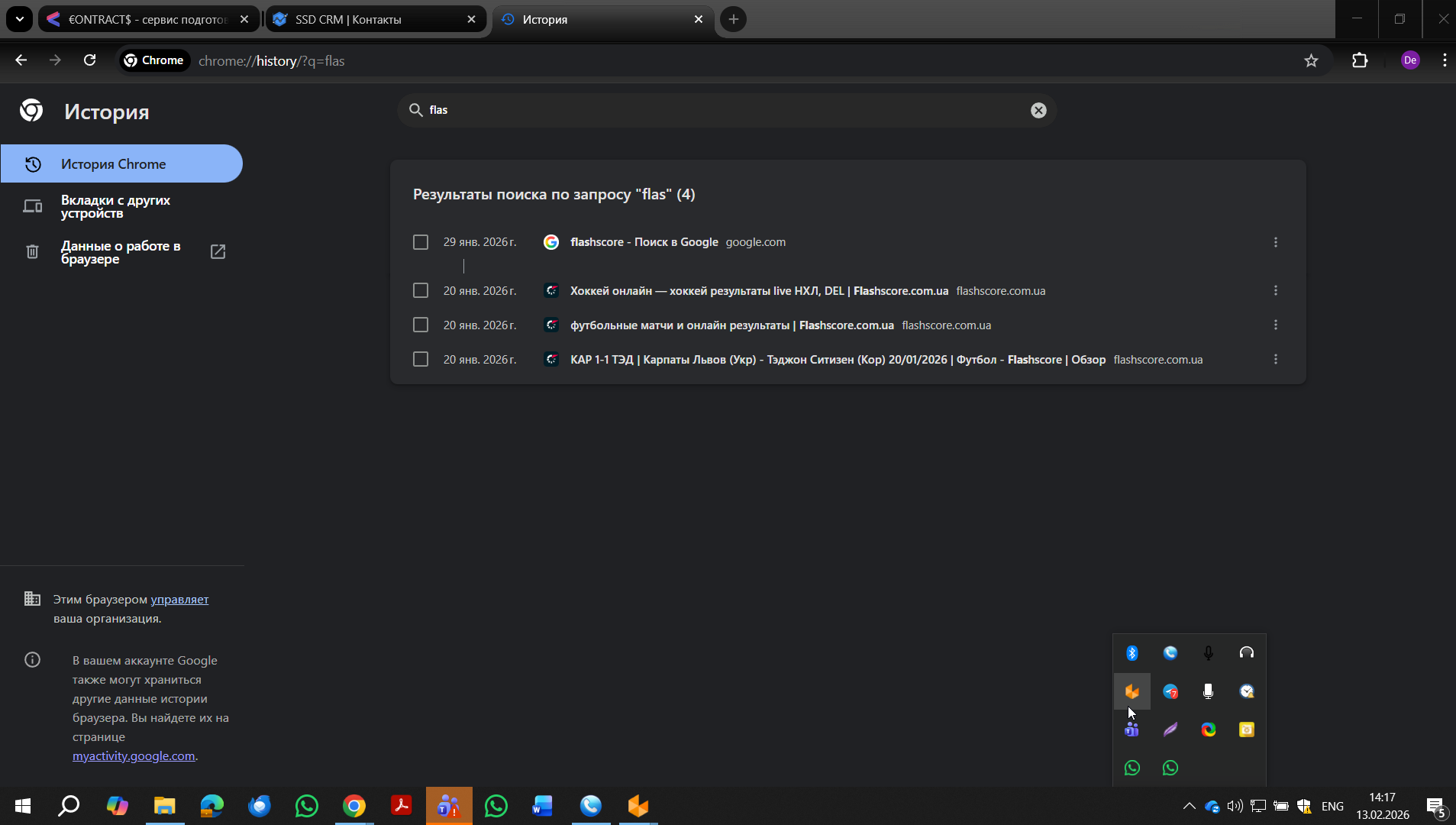The width and height of the screenshot is (1456, 825).
Task: Open the Extensions puzzle icon
Action: pyautogui.click(x=1360, y=60)
